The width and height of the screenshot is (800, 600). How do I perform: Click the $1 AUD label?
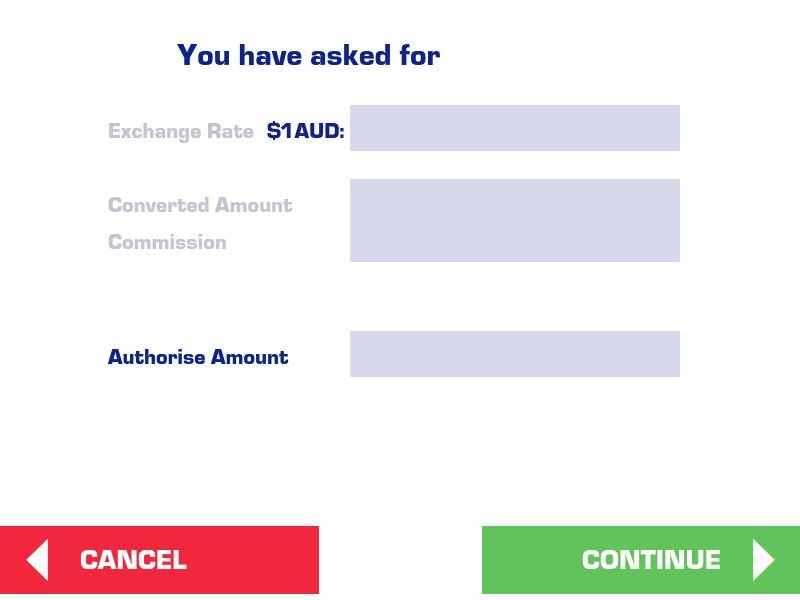click(x=305, y=131)
